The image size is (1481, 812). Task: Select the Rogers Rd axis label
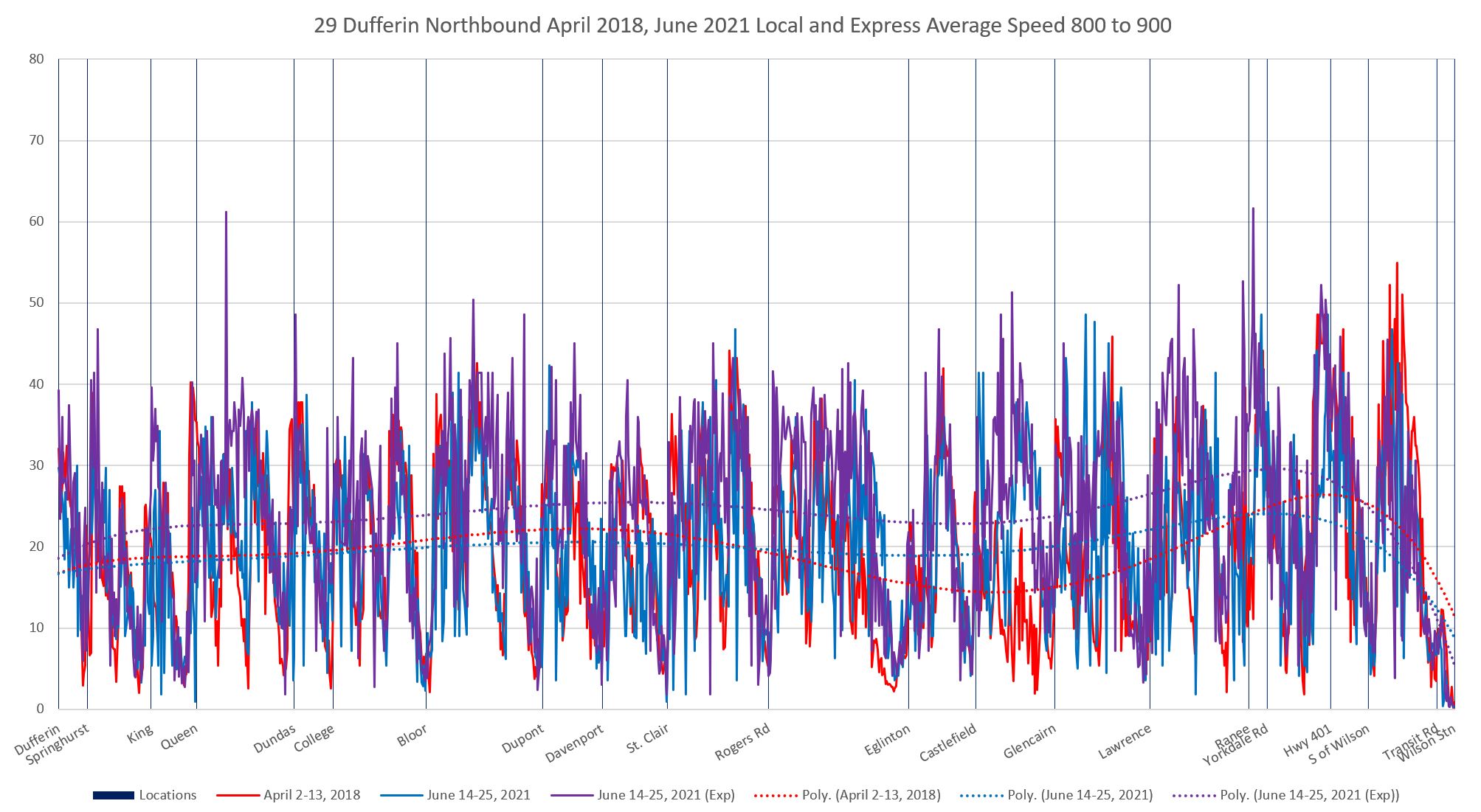click(742, 742)
